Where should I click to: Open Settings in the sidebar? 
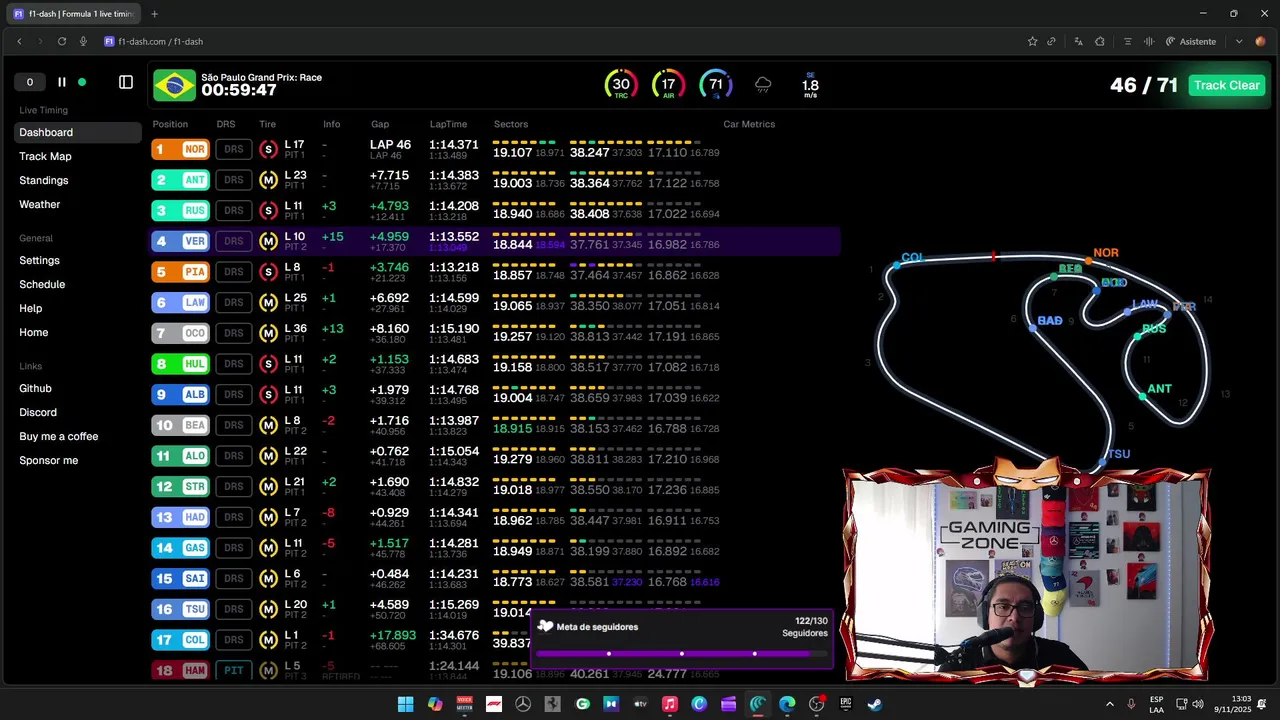(40, 260)
